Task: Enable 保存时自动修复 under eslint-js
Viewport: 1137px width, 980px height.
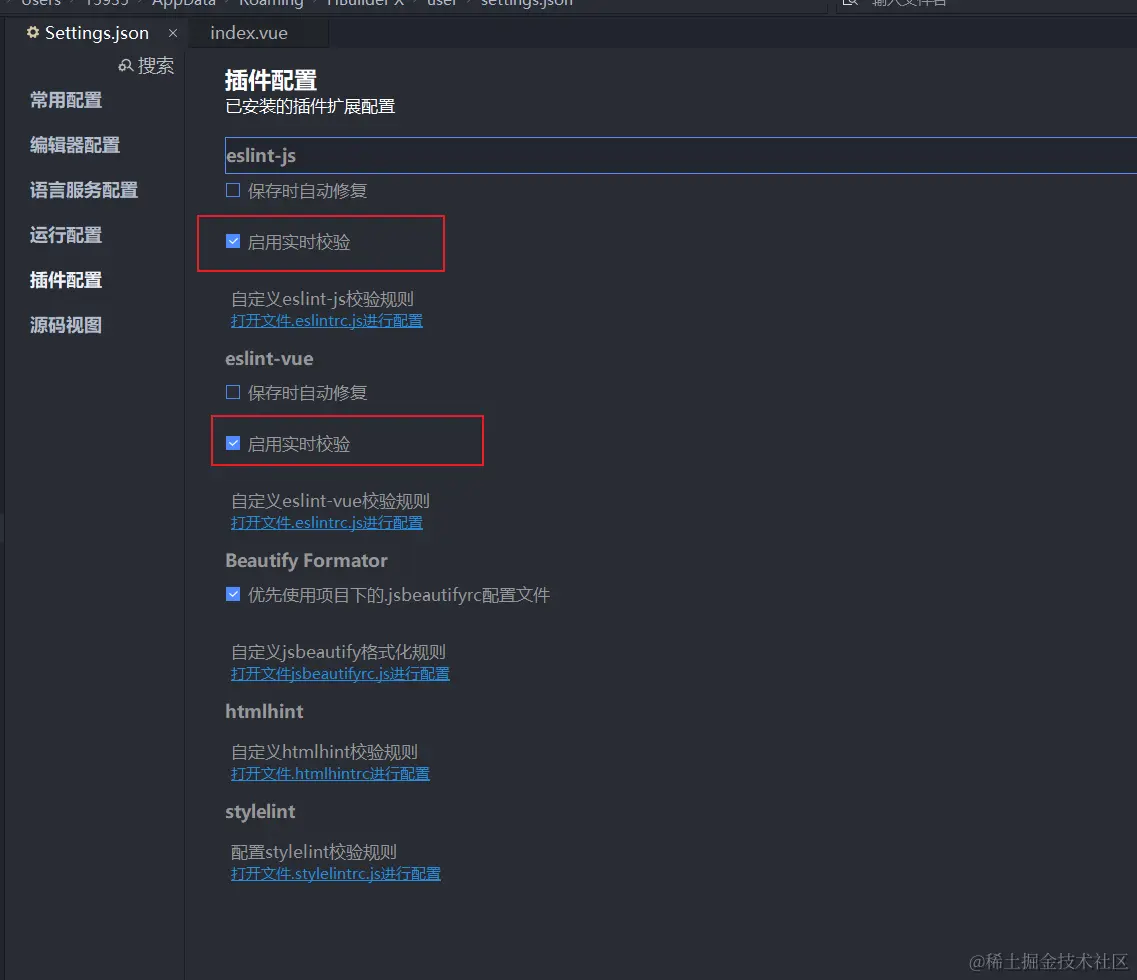Action: (233, 191)
